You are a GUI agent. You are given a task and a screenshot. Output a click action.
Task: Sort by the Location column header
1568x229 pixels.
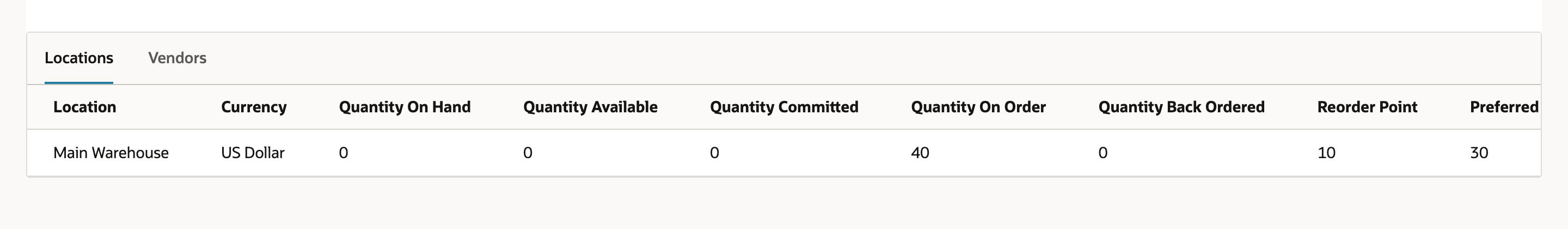84,107
